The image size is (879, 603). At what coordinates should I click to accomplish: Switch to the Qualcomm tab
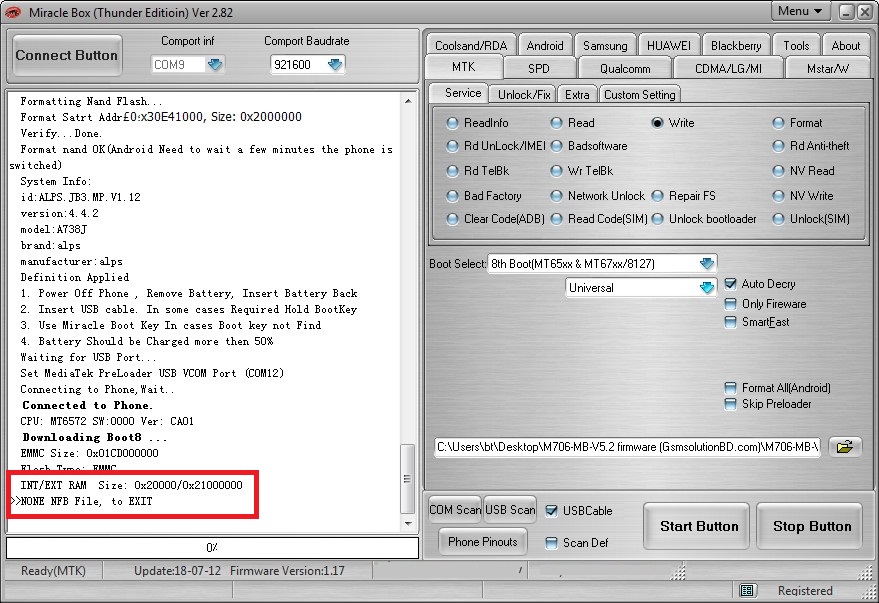click(625, 68)
